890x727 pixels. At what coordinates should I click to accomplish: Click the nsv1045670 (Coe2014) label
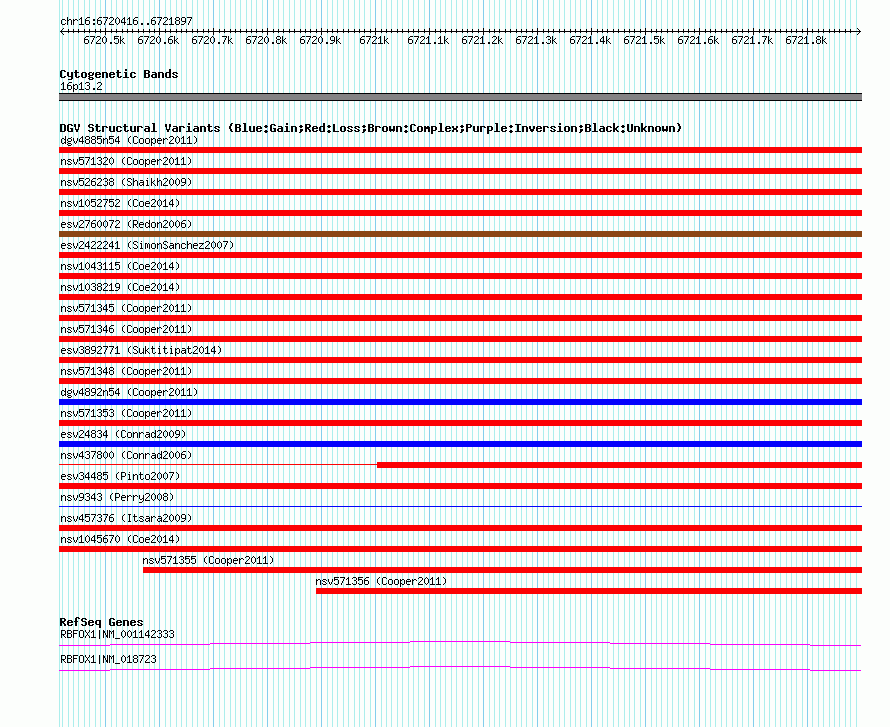(x=120, y=539)
